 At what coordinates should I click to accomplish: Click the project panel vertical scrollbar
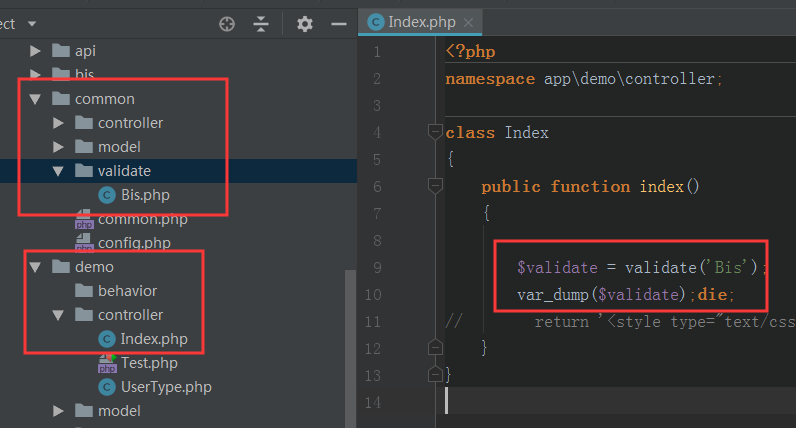click(x=350, y=340)
